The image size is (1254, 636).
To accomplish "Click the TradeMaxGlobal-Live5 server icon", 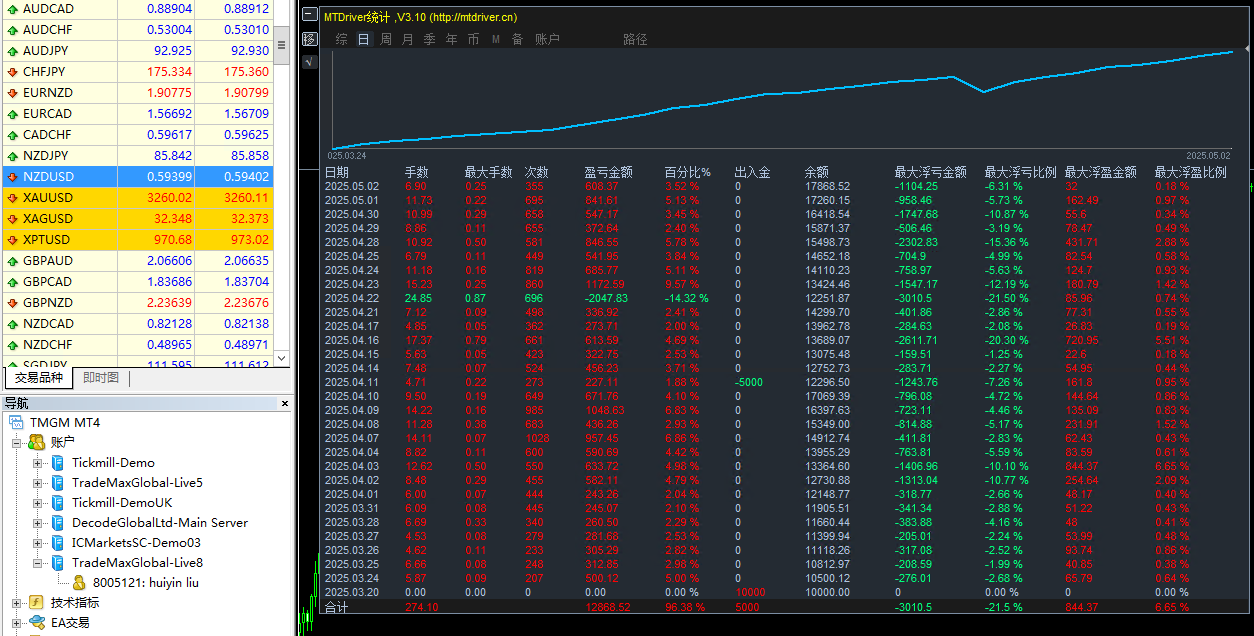I will tap(57, 482).
